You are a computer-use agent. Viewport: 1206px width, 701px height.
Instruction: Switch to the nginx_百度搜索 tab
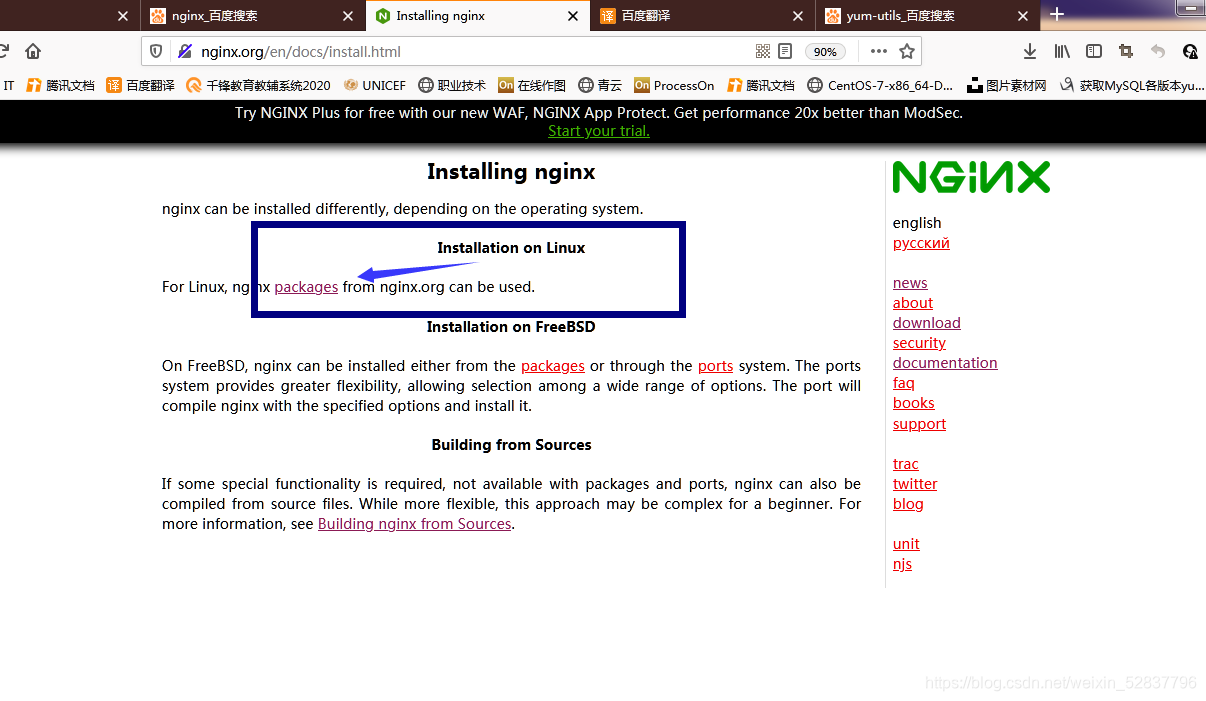tap(253, 16)
